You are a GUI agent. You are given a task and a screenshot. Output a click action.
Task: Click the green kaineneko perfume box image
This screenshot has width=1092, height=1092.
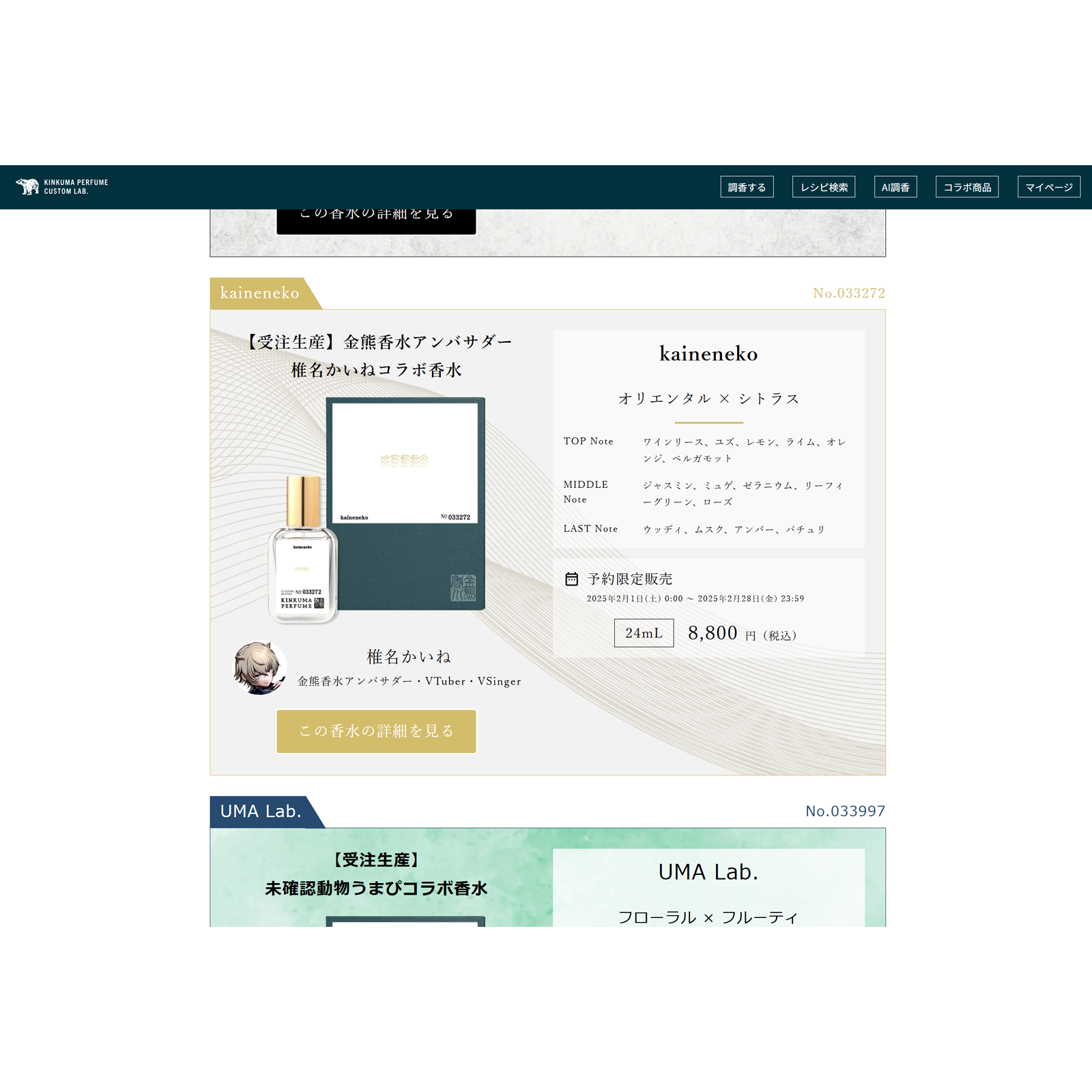(406, 504)
